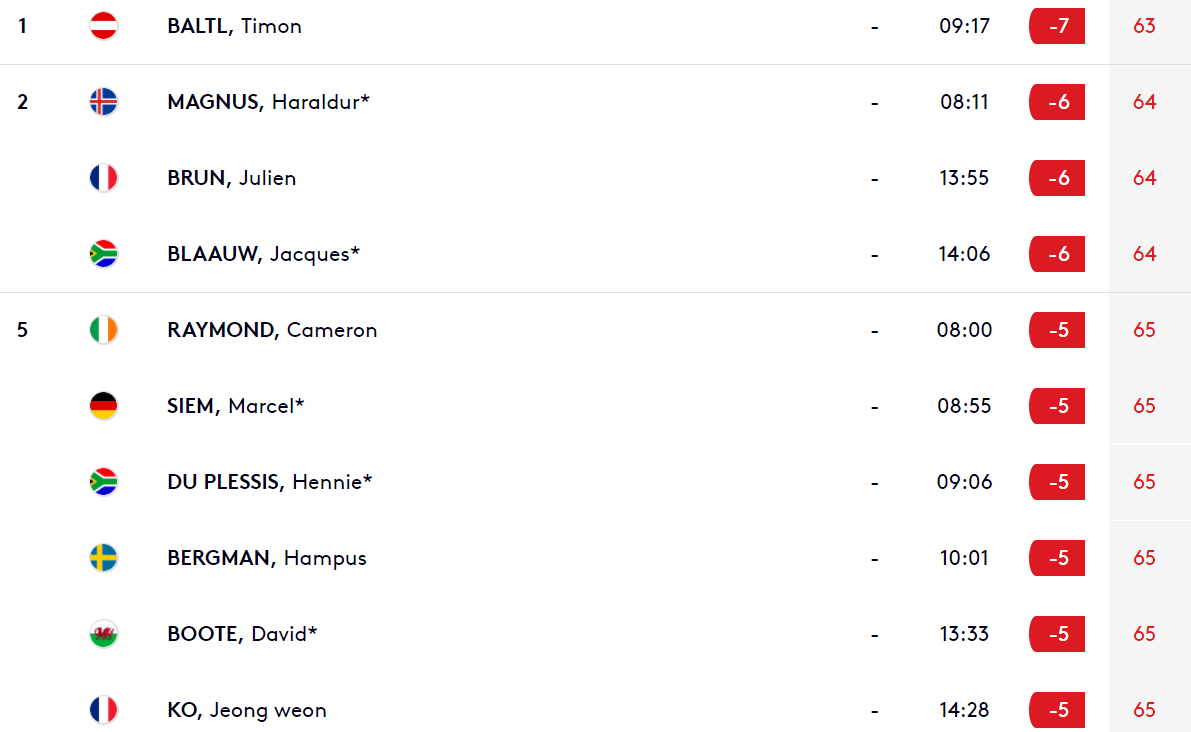This screenshot has width=1191, height=732.
Task: Open player MAGNUS, Haraldur profile
Action: [268, 103]
